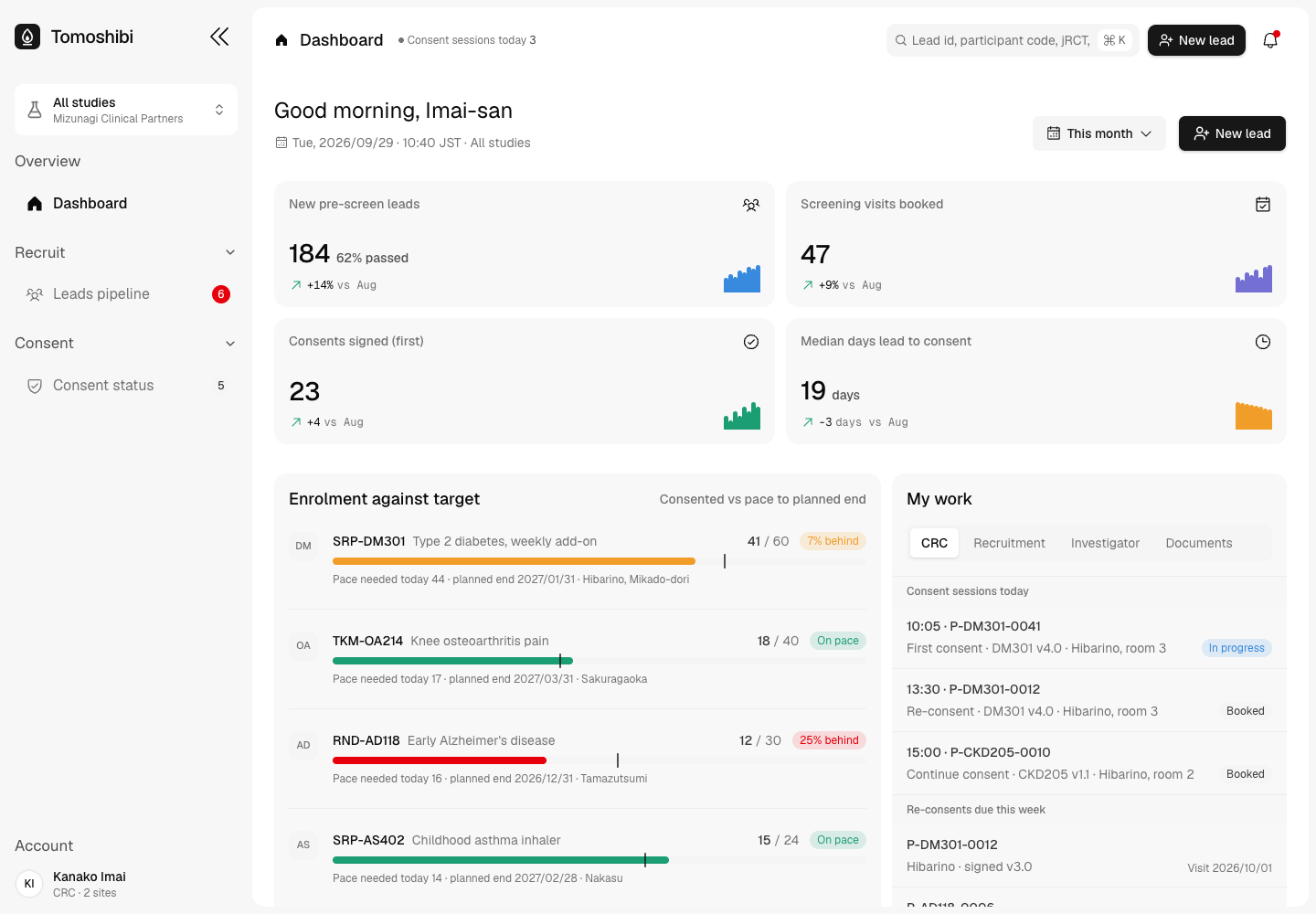Open the 13:30 P-DM301-0012 session
The width and height of the screenshot is (1316, 914).
click(x=1089, y=700)
